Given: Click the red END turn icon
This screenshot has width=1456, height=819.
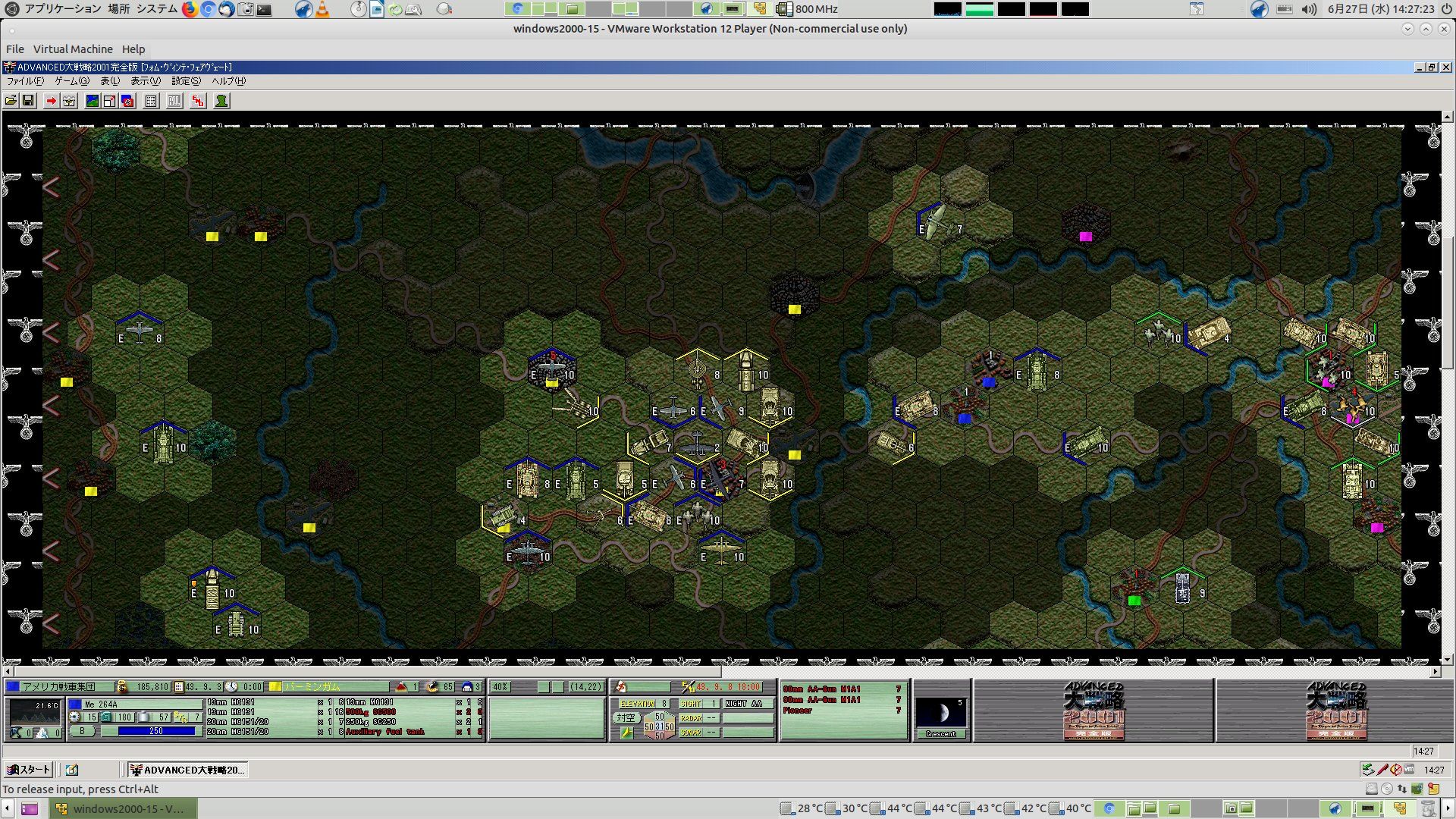Looking at the screenshot, I should click(x=198, y=101).
